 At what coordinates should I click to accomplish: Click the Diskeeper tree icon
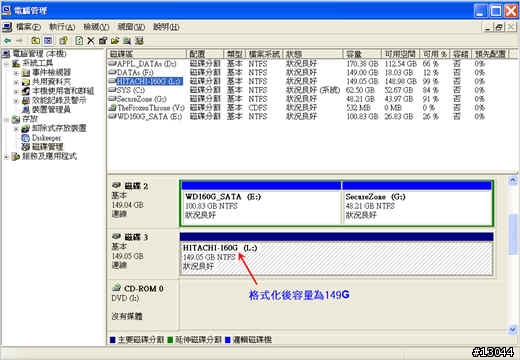[x=26, y=138]
